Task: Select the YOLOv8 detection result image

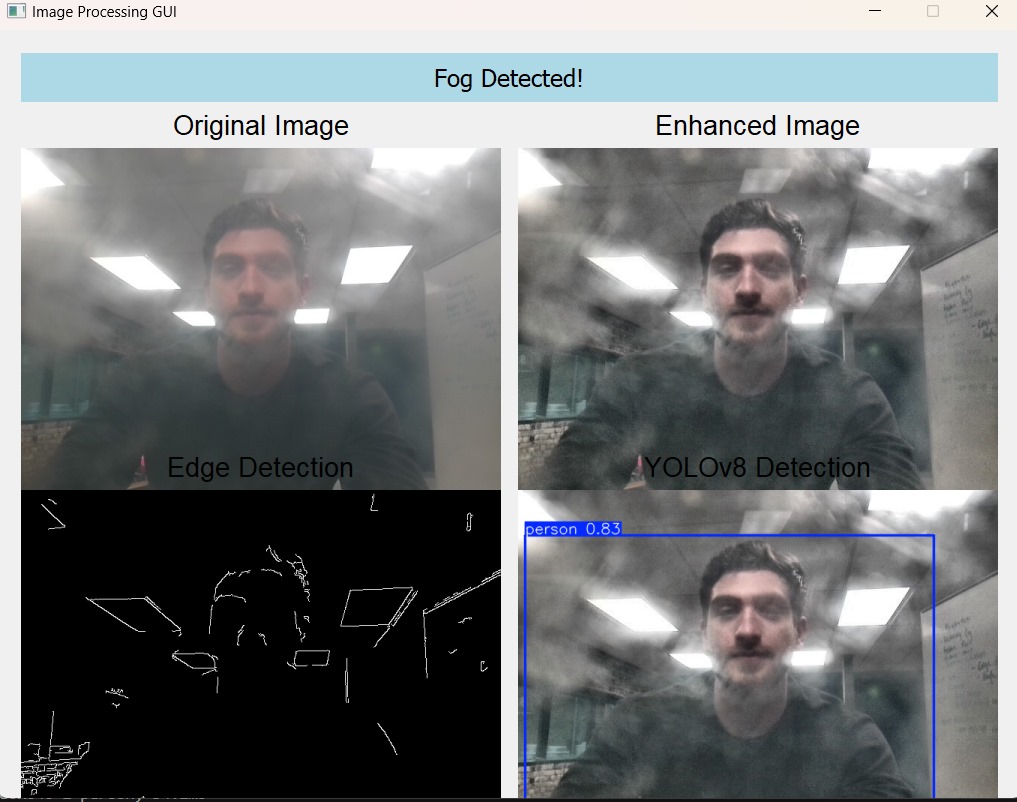Action: [x=758, y=644]
